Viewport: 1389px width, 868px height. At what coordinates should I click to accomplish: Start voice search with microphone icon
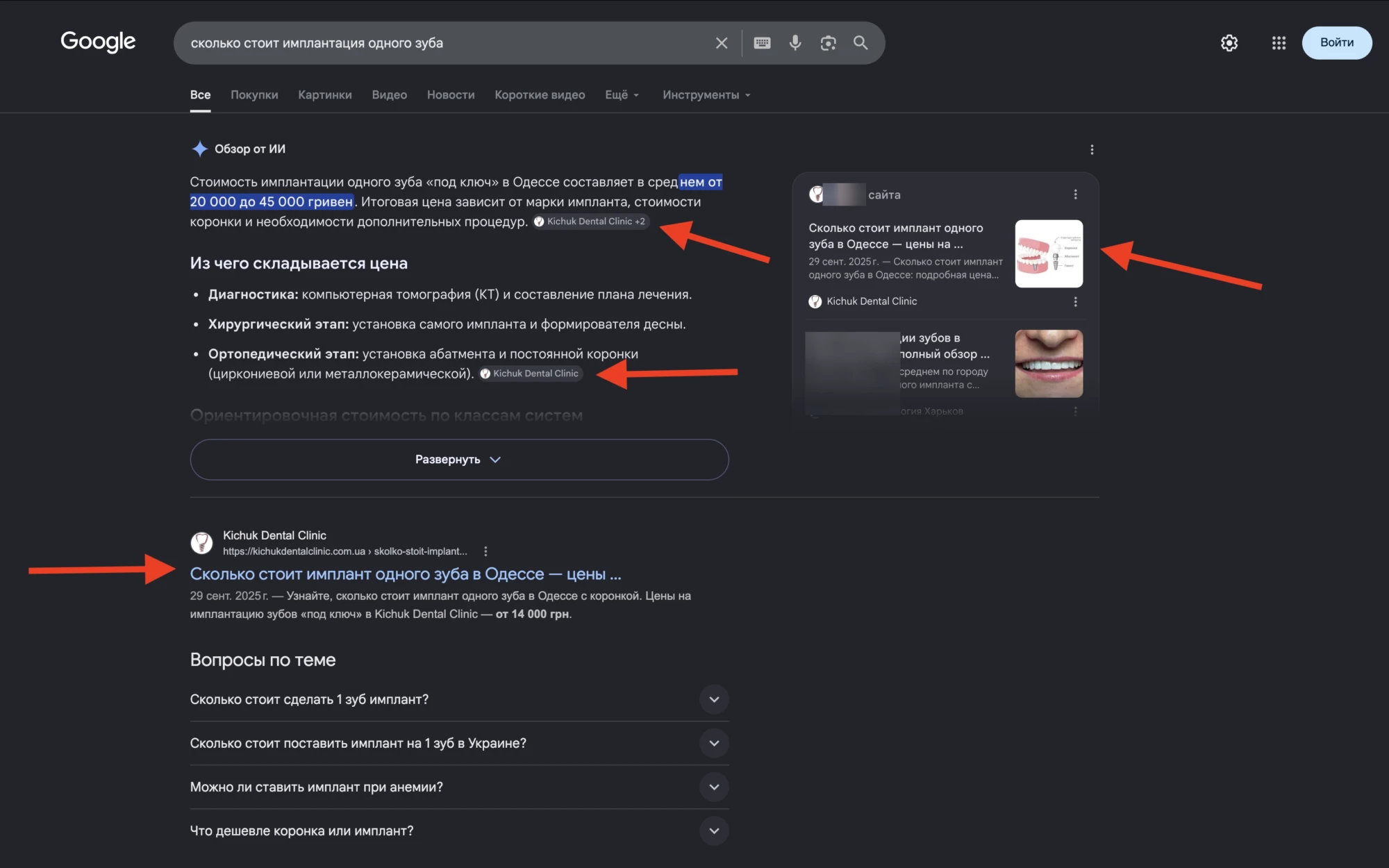(x=795, y=43)
